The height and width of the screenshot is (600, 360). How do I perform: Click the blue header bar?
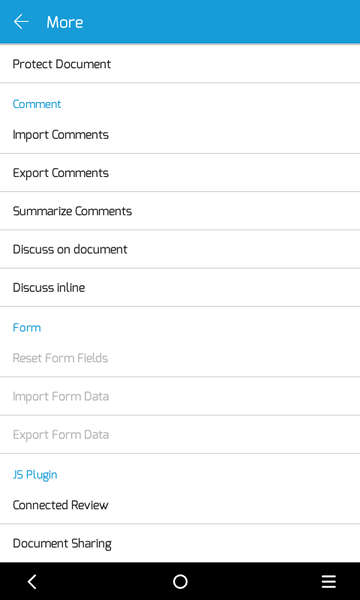(180, 22)
